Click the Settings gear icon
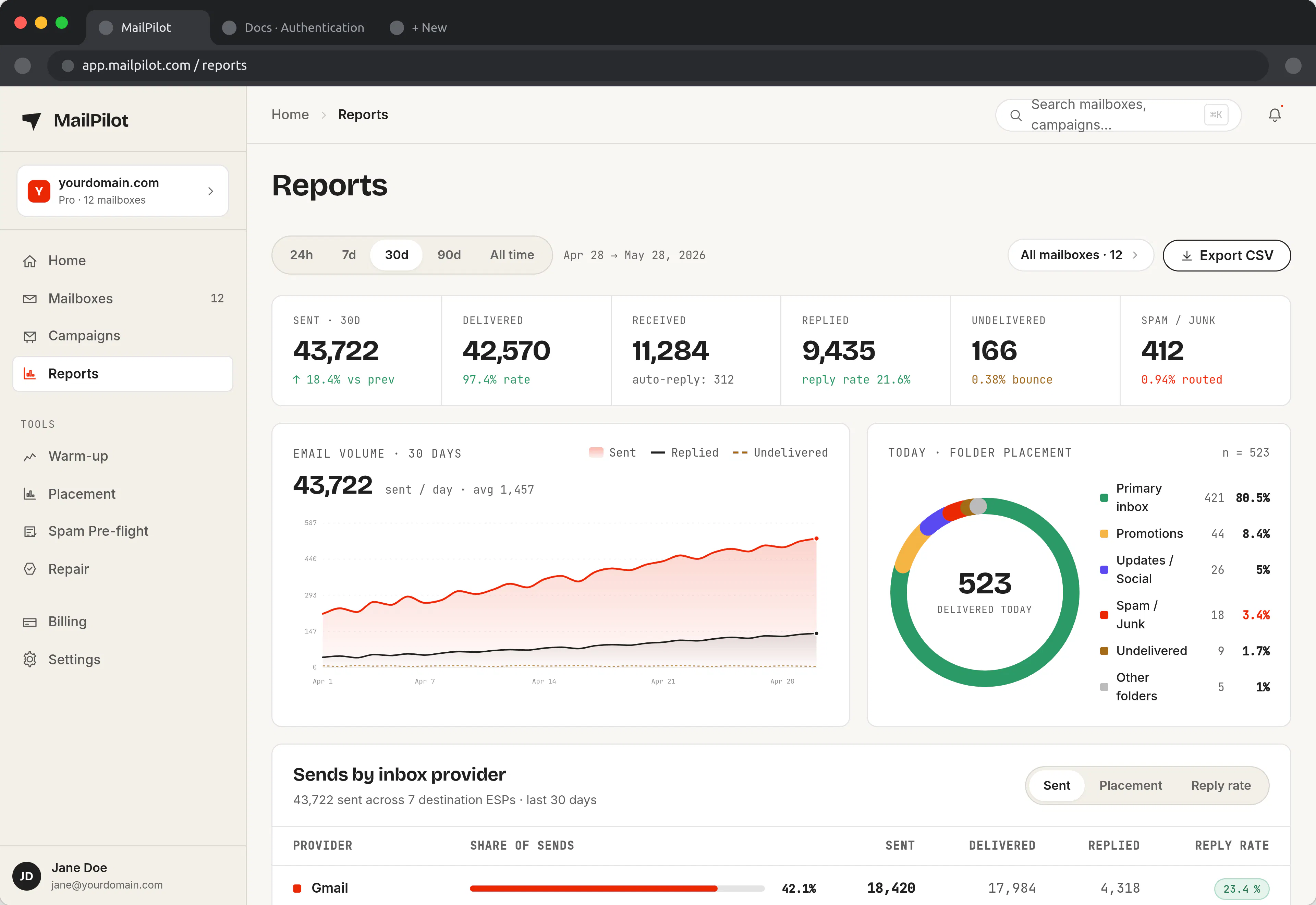 [30, 660]
